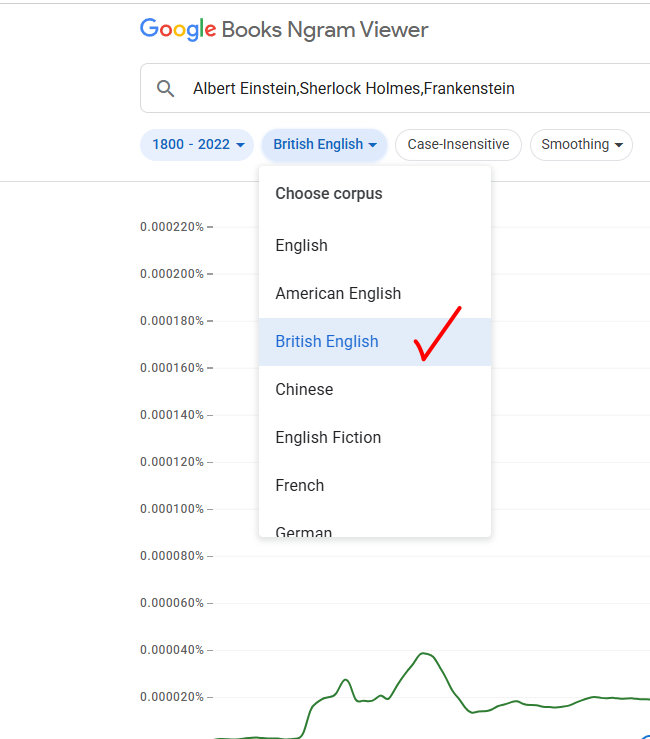Select British English in corpus list
Screen dimensions: 650x739
pos(375,342)
